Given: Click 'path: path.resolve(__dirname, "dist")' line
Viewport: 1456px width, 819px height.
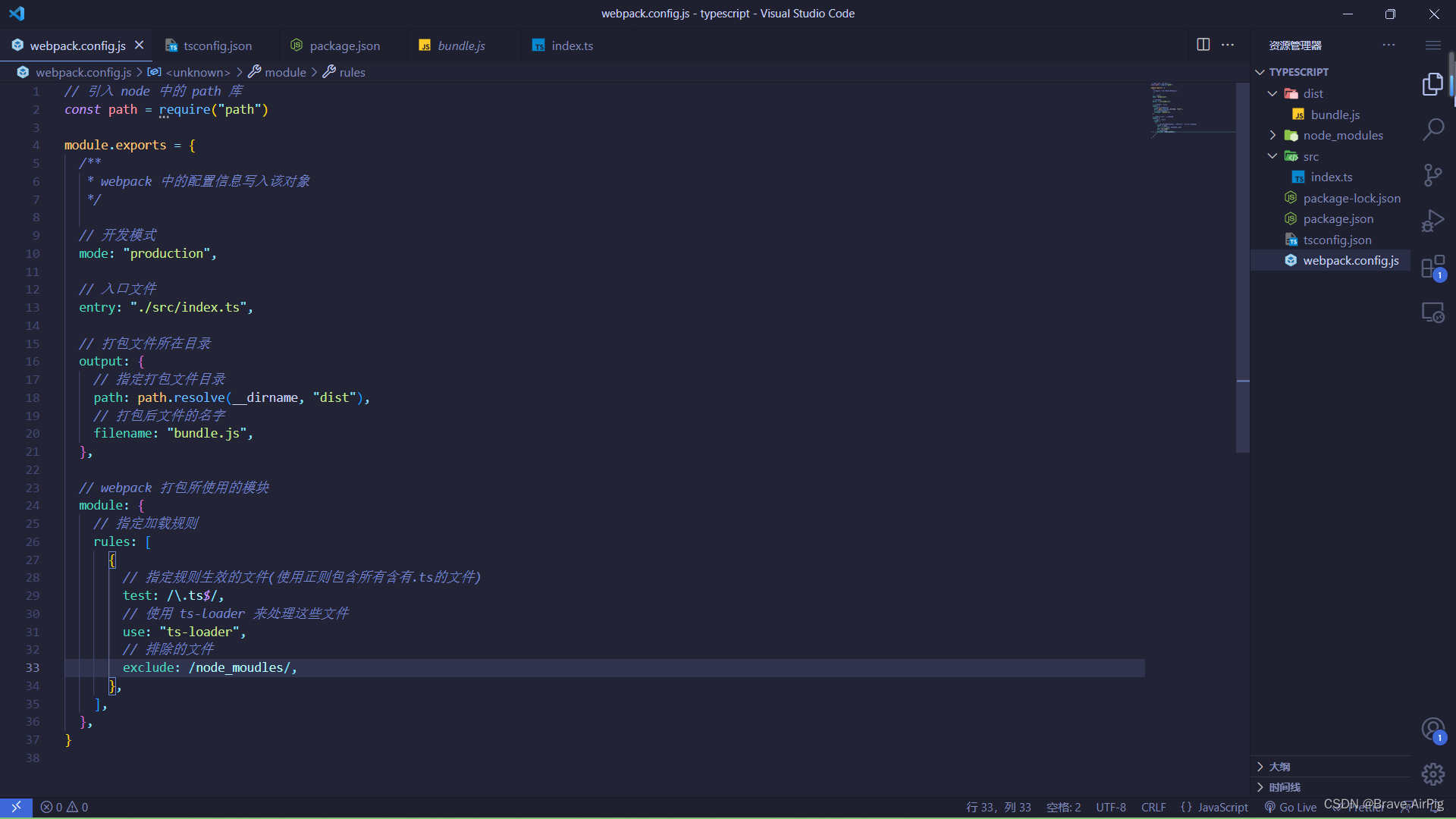Looking at the screenshot, I should tap(232, 397).
